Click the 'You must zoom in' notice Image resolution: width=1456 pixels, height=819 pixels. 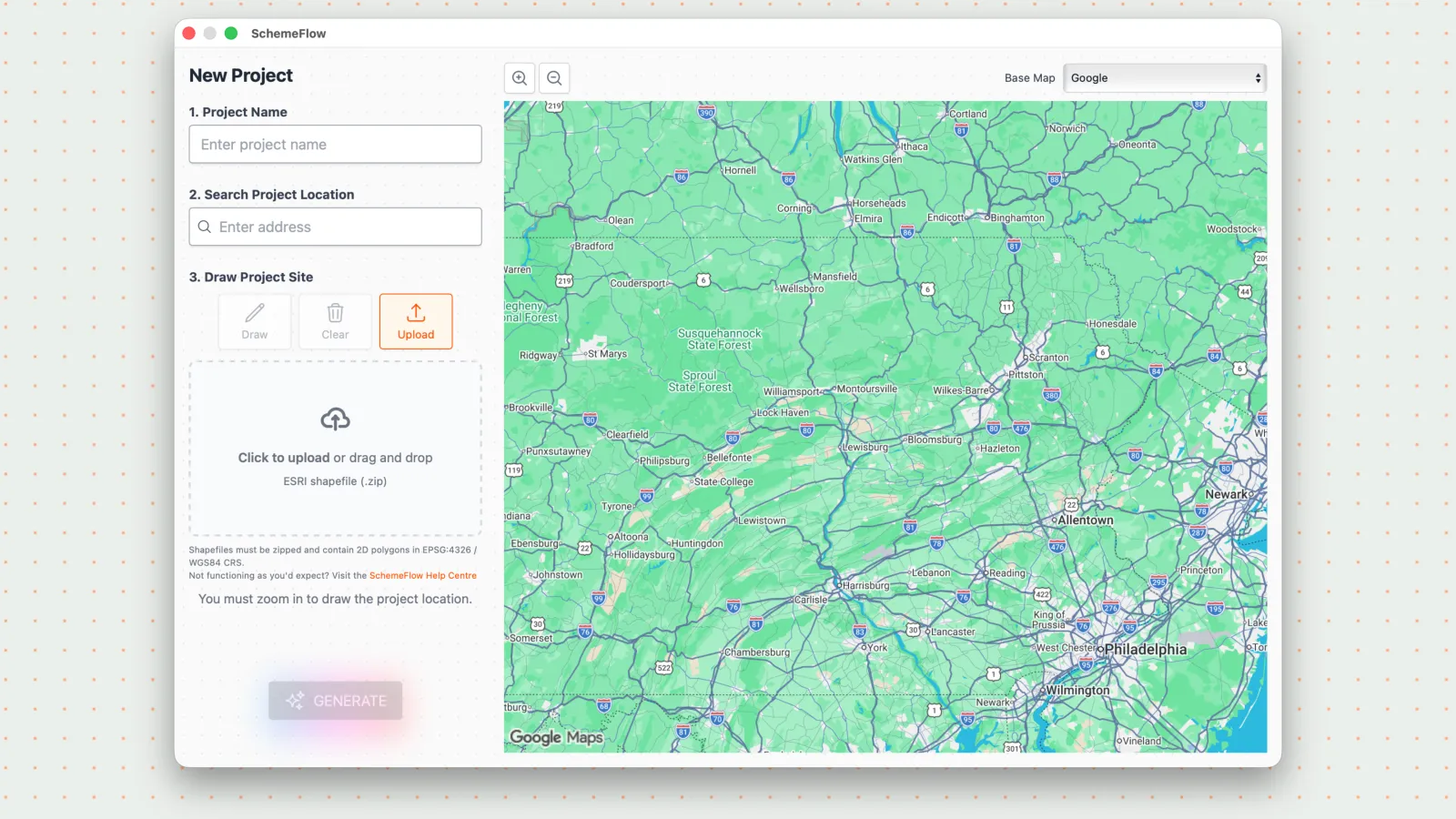click(x=335, y=599)
